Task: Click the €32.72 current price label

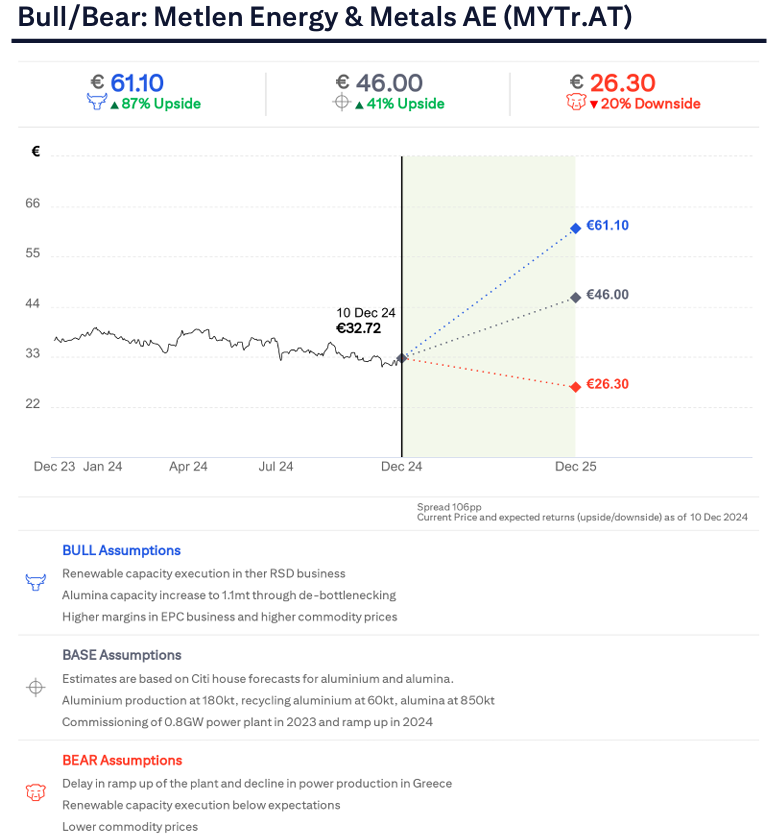Action: [x=358, y=328]
